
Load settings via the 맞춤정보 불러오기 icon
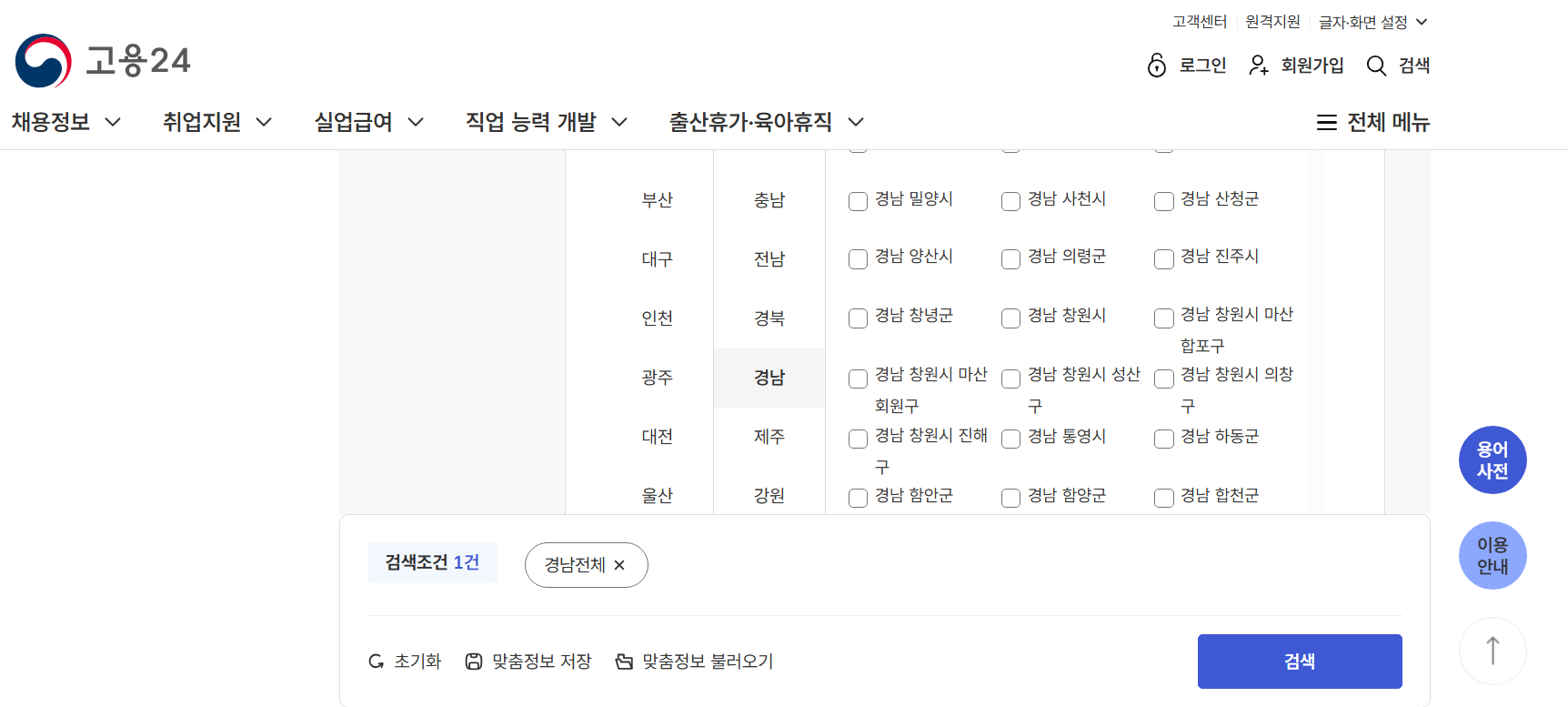tap(624, 662)
